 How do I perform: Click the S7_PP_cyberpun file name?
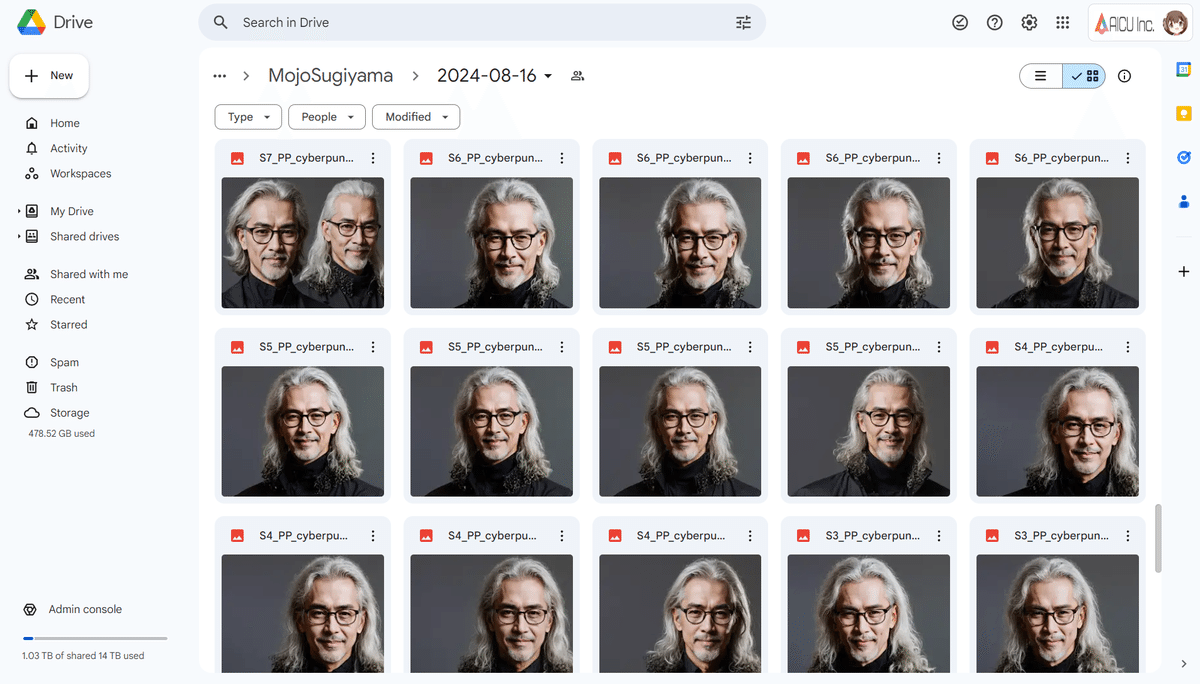coord(306,158)
